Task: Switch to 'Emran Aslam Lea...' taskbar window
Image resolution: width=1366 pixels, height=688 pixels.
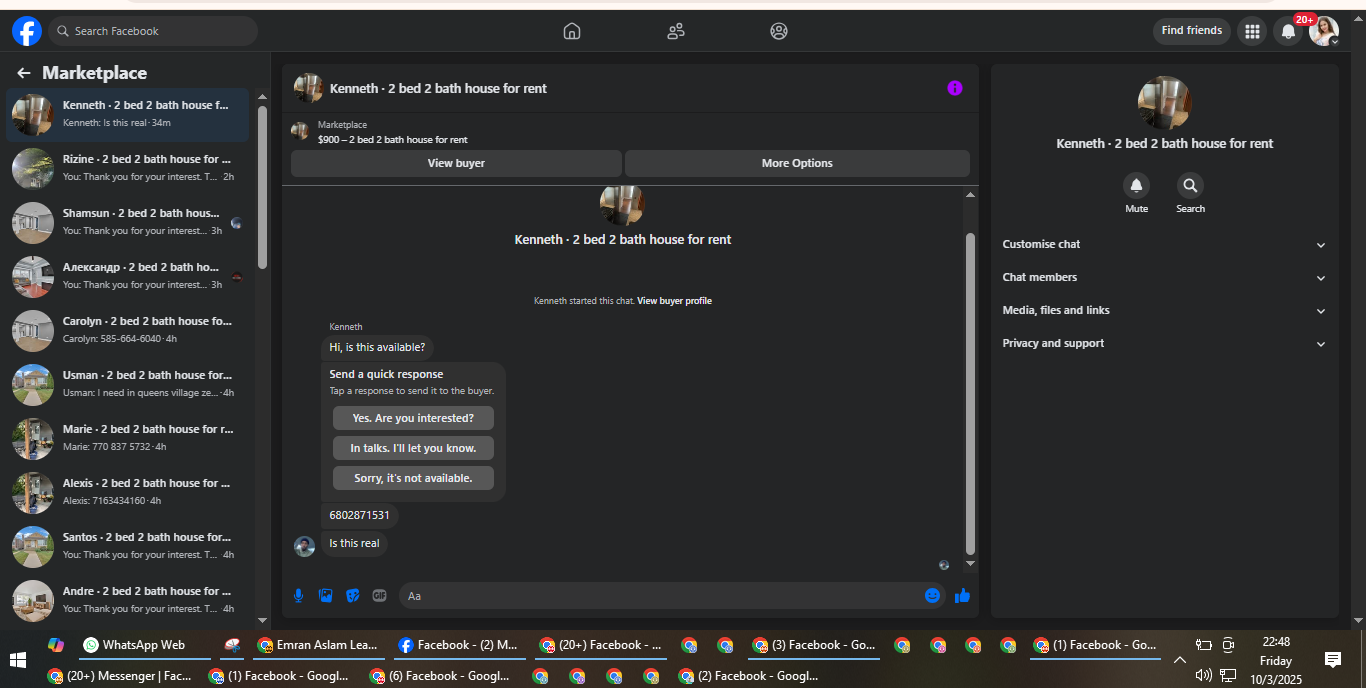Action: click(318, 646)
